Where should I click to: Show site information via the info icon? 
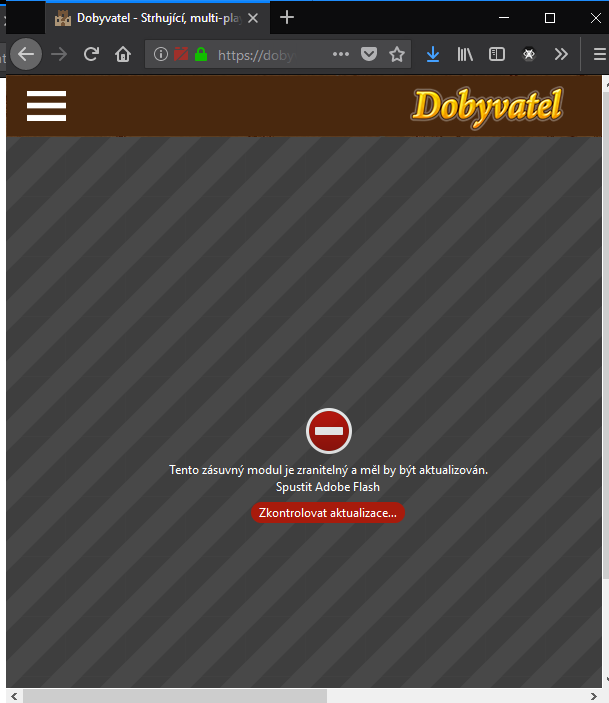pyautogui.click(x=161, y=55)
